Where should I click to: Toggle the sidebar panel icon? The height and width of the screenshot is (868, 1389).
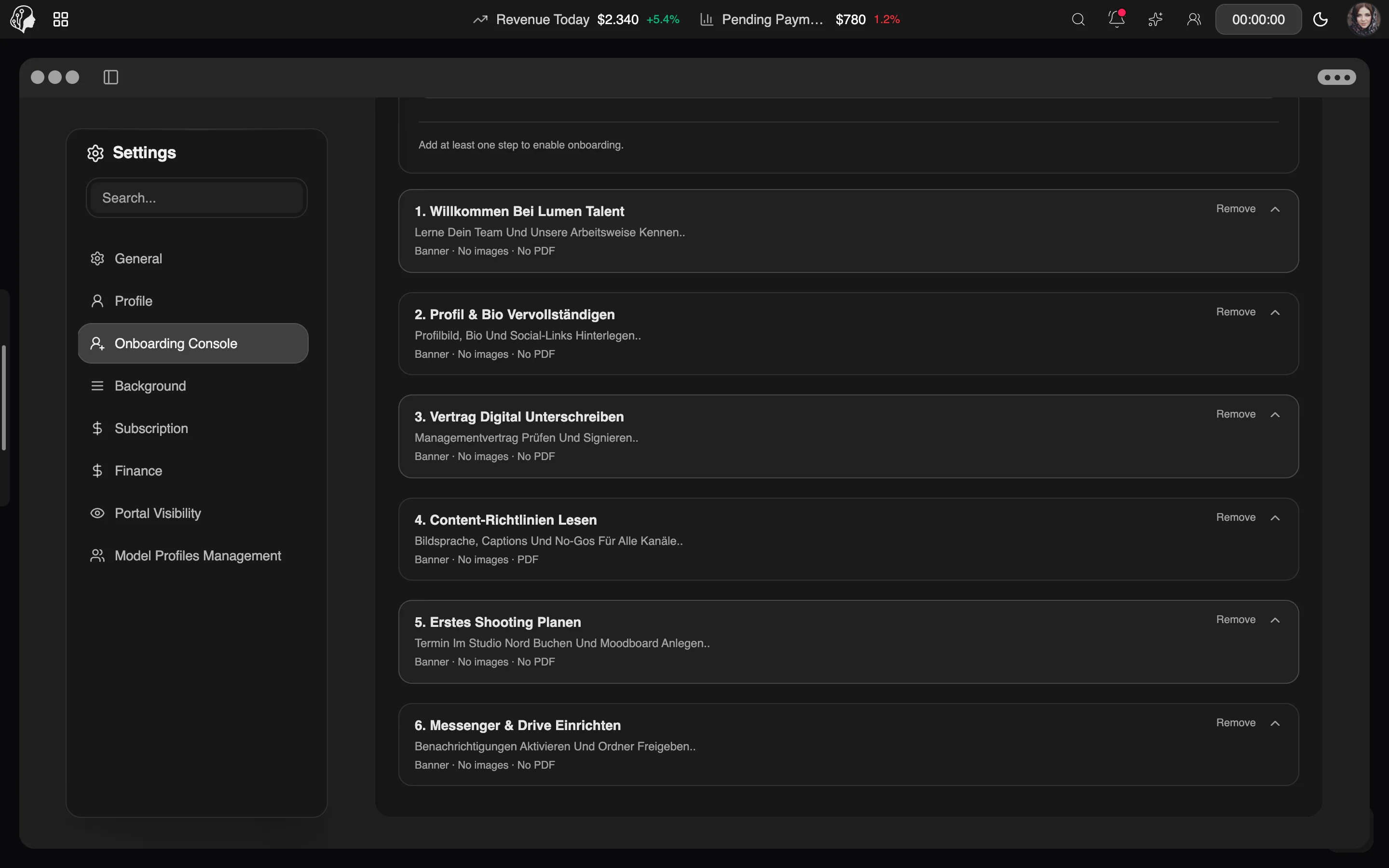111,77
